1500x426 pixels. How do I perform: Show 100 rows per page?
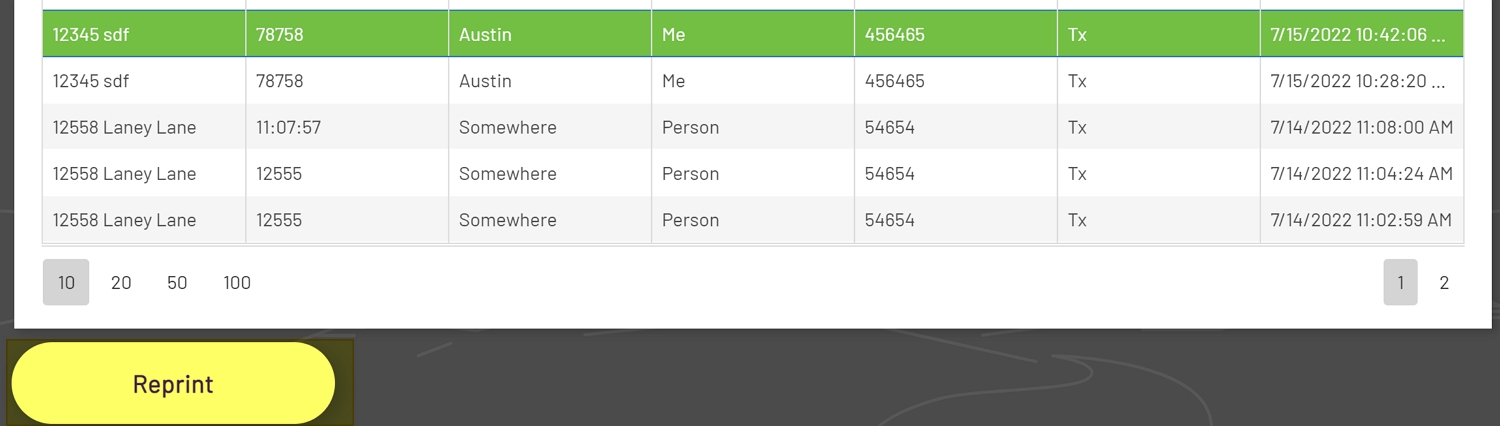[x=237, y=283]
